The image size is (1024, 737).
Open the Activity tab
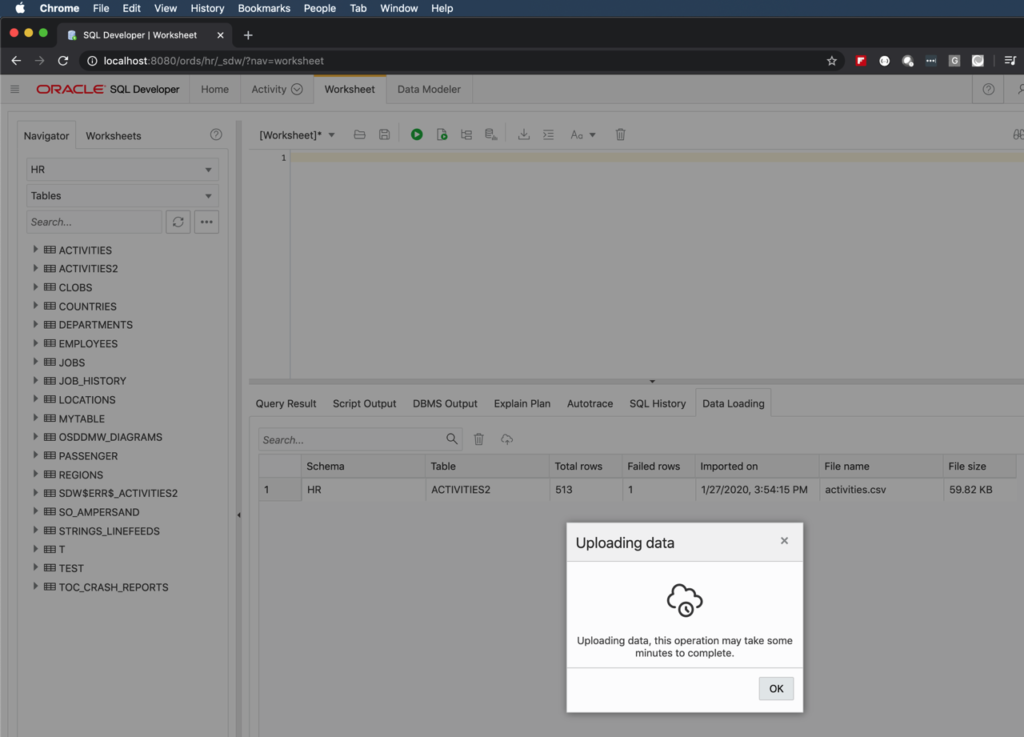(277, 89)
